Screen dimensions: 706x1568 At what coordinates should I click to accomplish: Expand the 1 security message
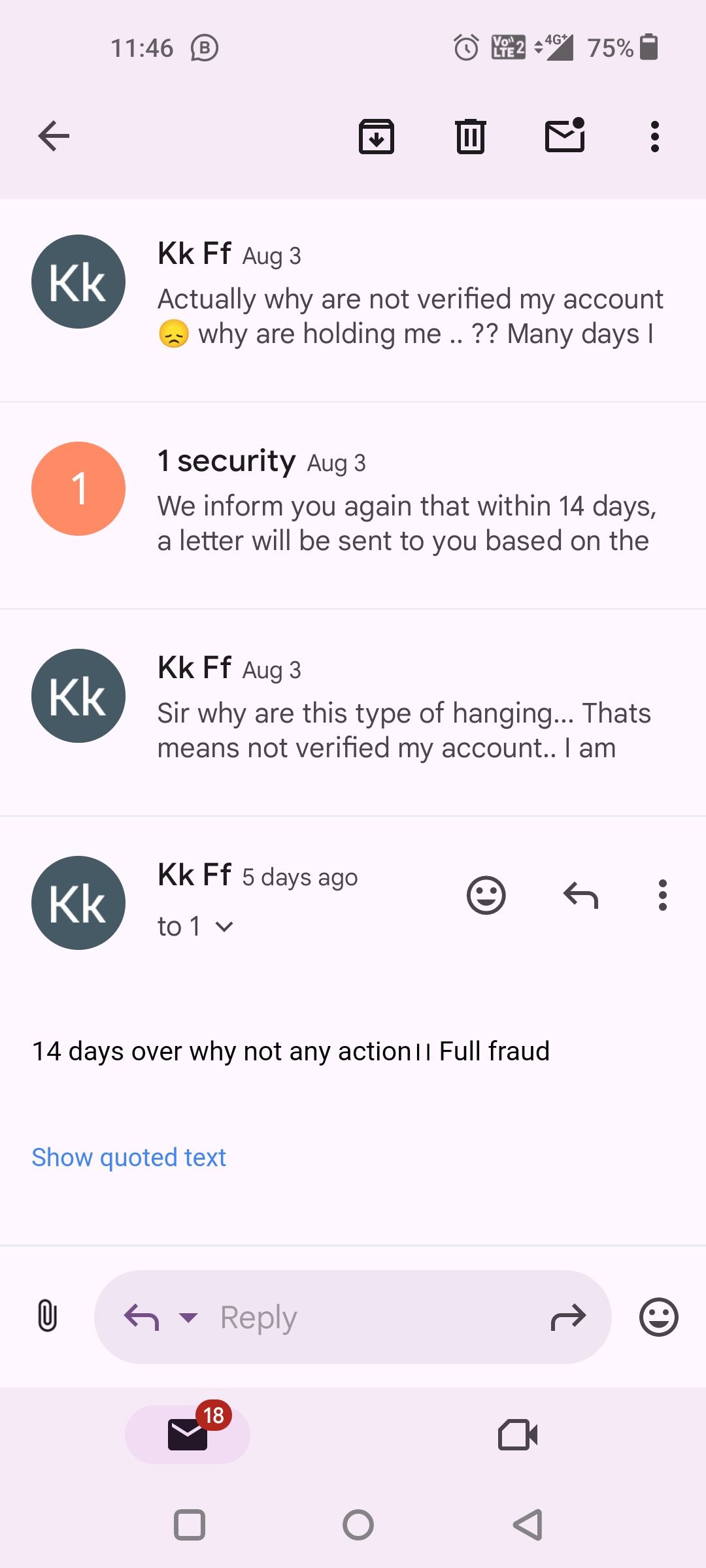[353, 506]
